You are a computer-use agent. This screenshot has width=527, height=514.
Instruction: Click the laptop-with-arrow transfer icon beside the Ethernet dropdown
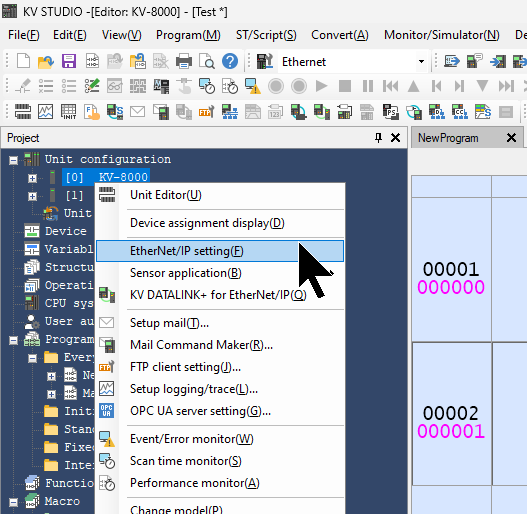(x=452, y=62)
